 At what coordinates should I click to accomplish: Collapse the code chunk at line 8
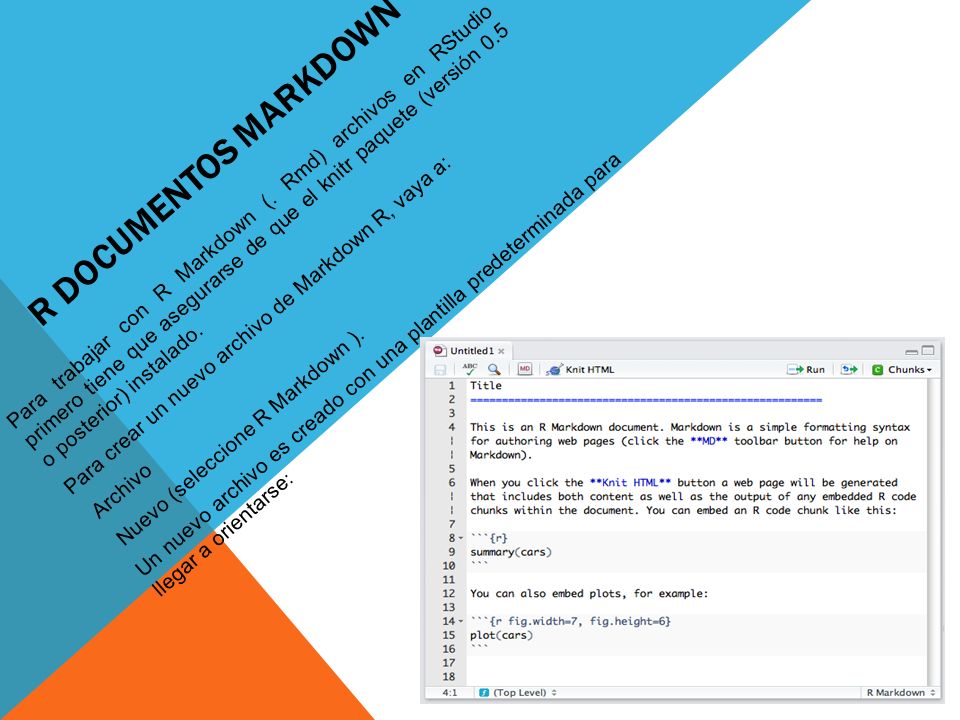pos(461,538)
